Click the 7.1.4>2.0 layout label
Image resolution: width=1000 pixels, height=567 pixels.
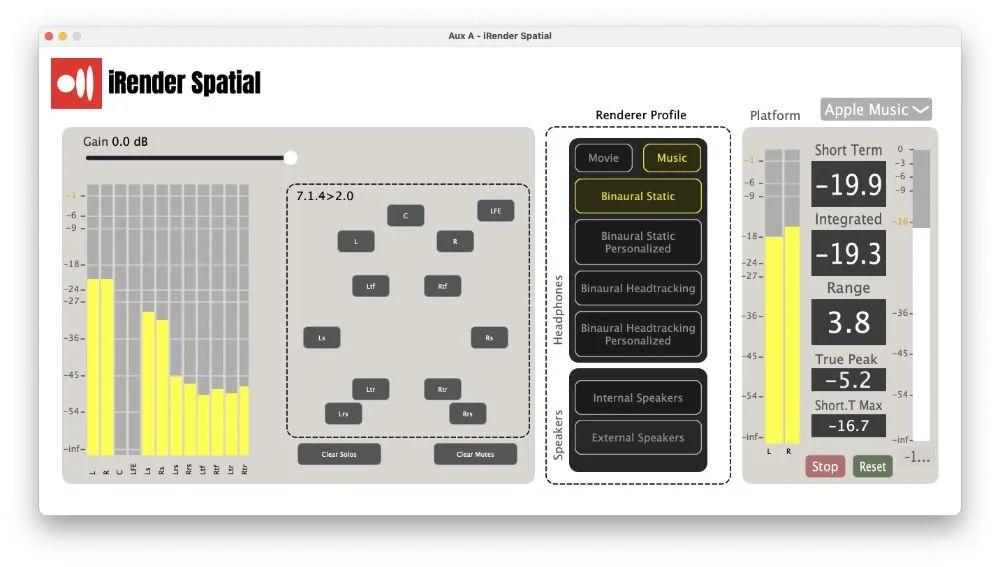[325, 196]
